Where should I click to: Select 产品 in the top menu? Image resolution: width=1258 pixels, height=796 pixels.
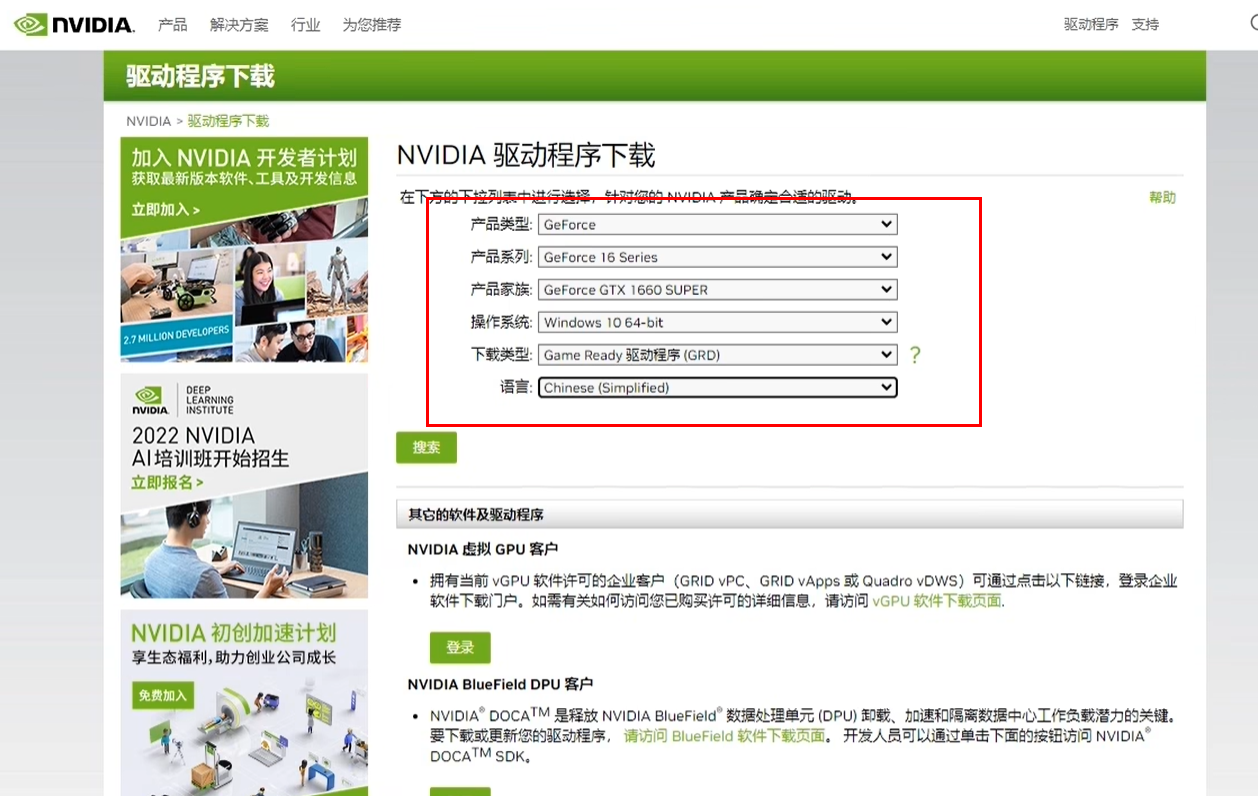pos(172,24)
